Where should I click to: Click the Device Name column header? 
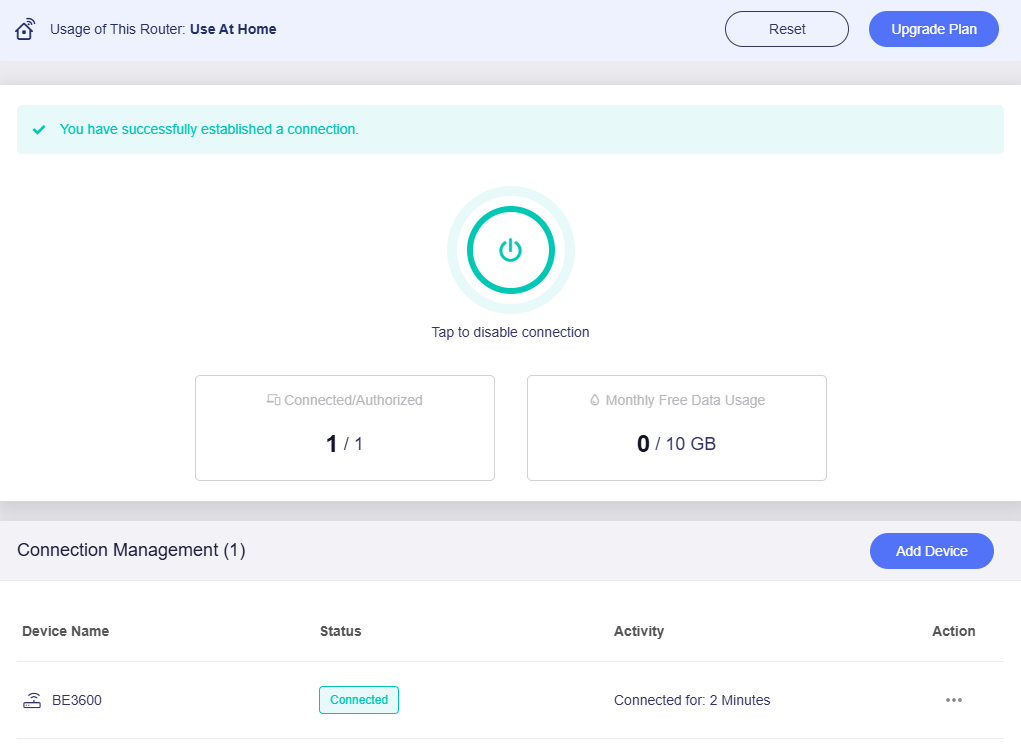click(x=66, y=631)
